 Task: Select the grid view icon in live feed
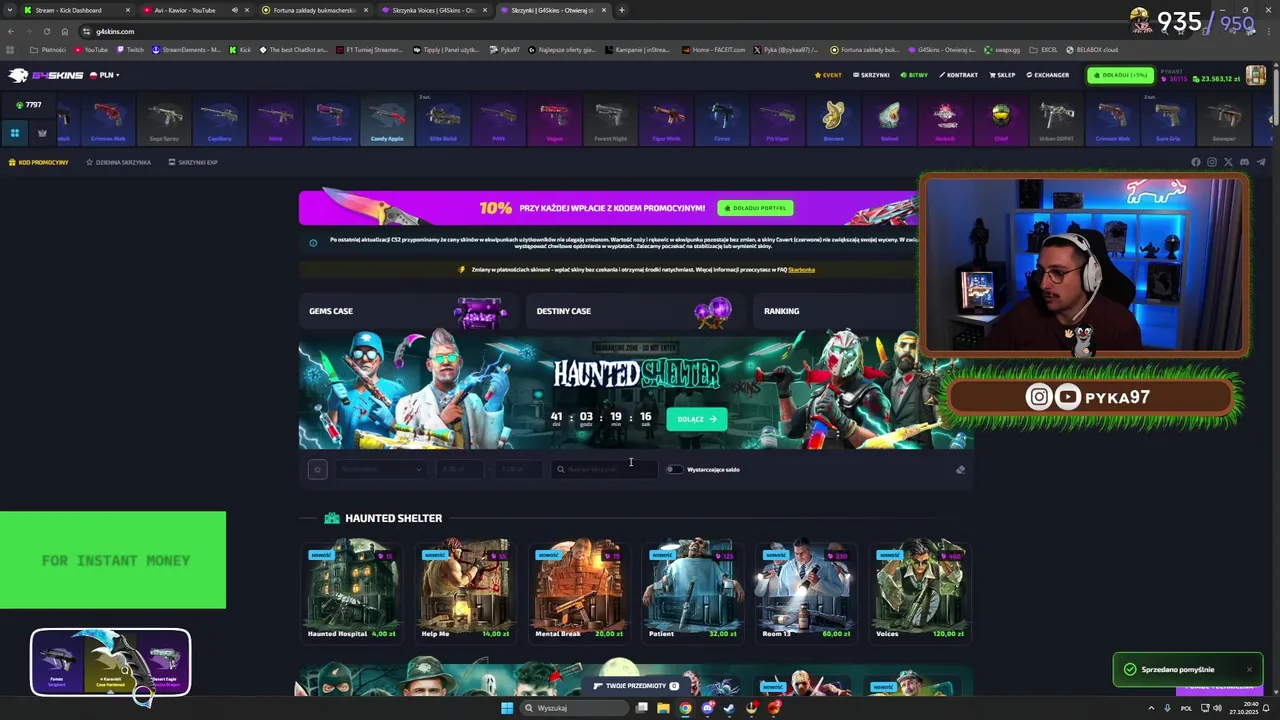tap(15, 132)
